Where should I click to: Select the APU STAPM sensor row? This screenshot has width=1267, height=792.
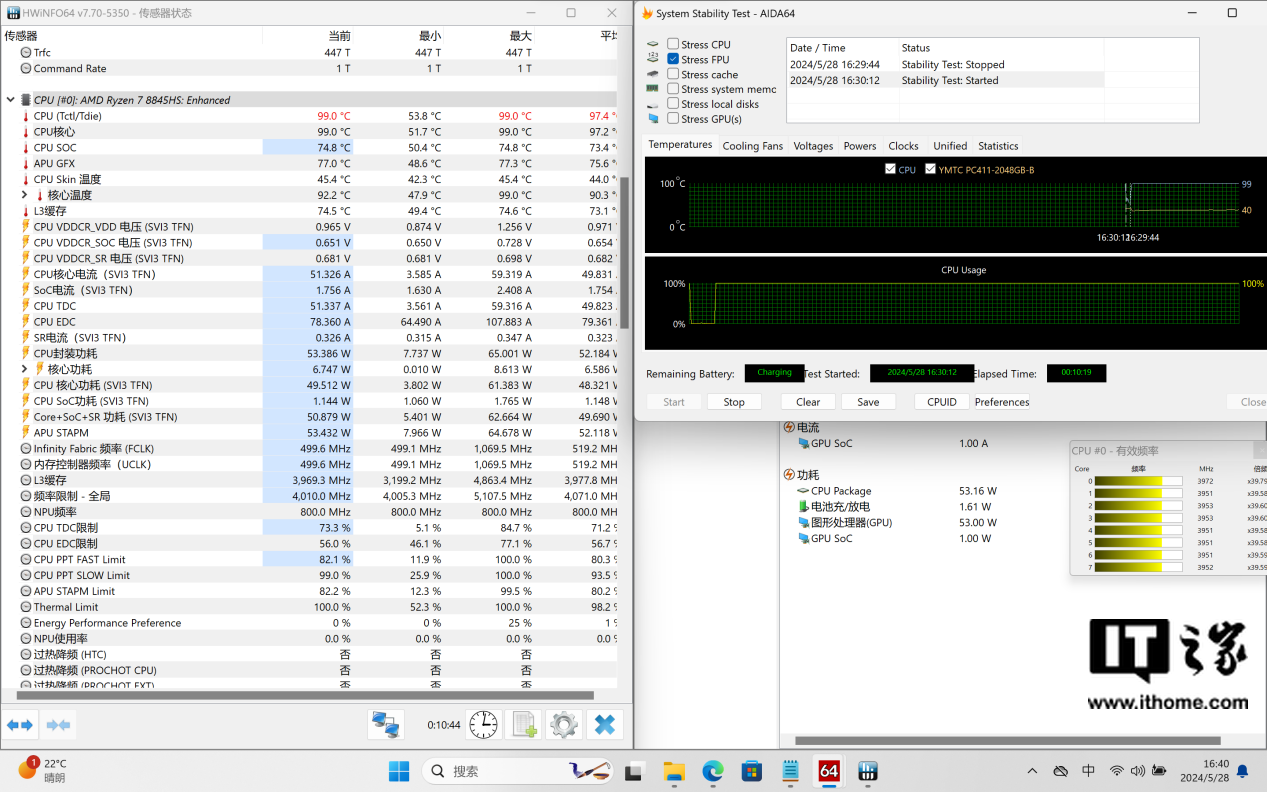(310, 433)
